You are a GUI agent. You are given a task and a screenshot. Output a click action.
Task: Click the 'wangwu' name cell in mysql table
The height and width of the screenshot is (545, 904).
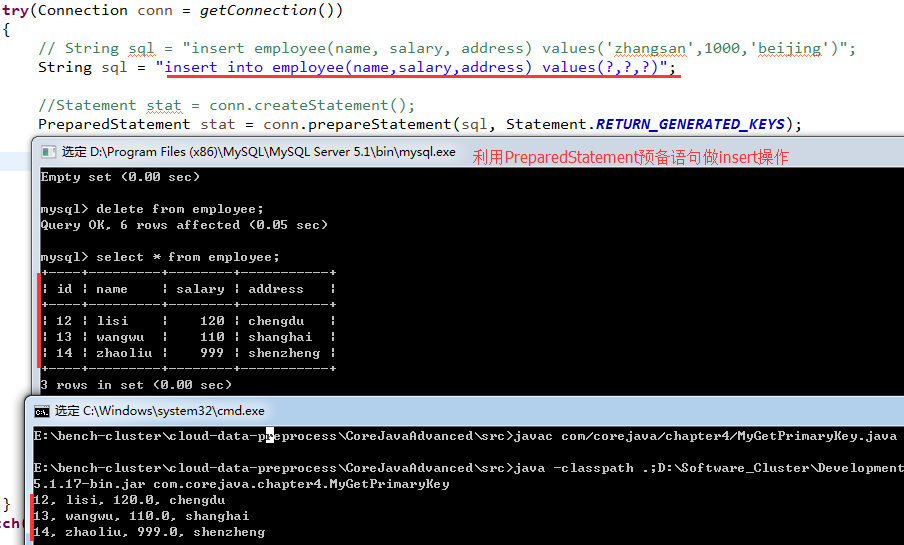[x=120, y=337]
